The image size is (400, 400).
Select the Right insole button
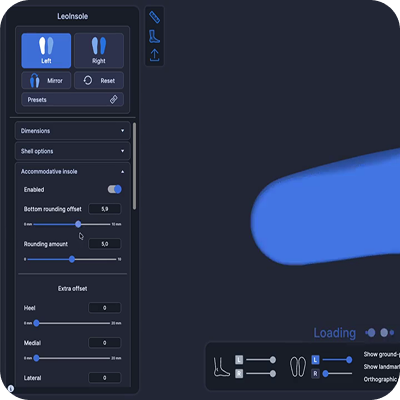[99, 51]
